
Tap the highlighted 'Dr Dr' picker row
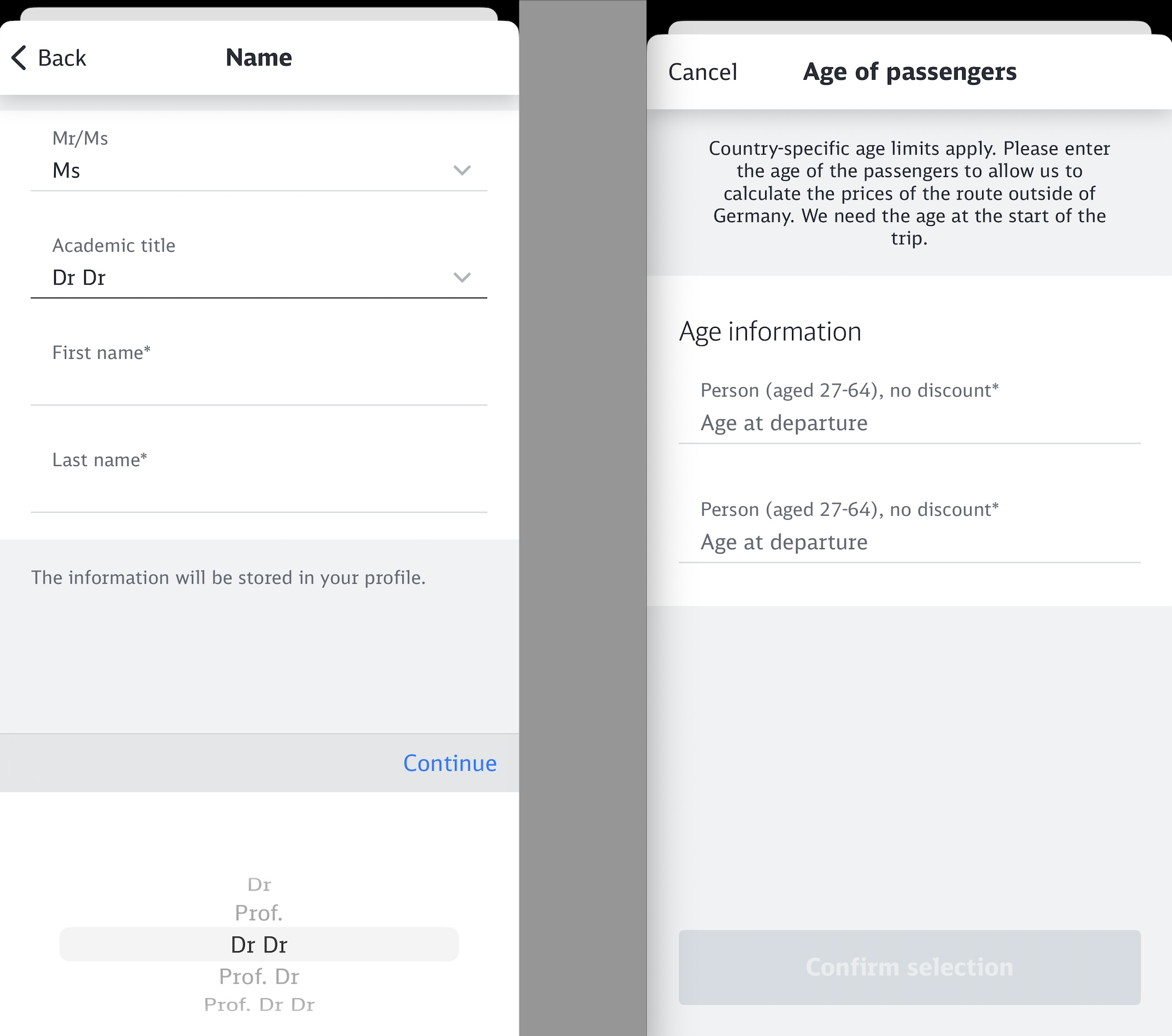259,945
